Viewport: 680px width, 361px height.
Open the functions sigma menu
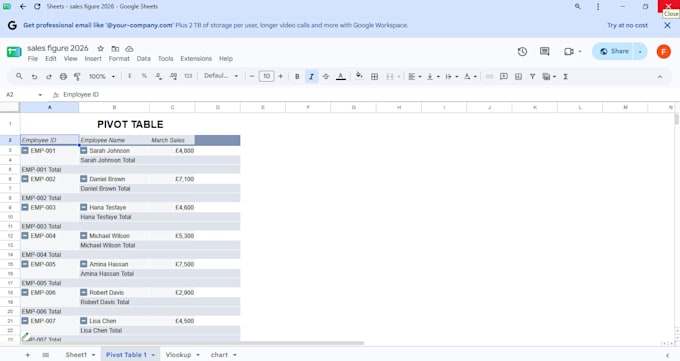[566, 76]
